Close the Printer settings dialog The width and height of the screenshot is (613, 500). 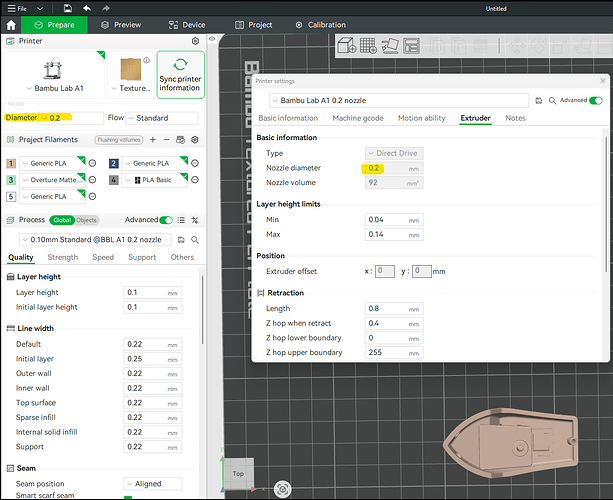coord(602,81)
